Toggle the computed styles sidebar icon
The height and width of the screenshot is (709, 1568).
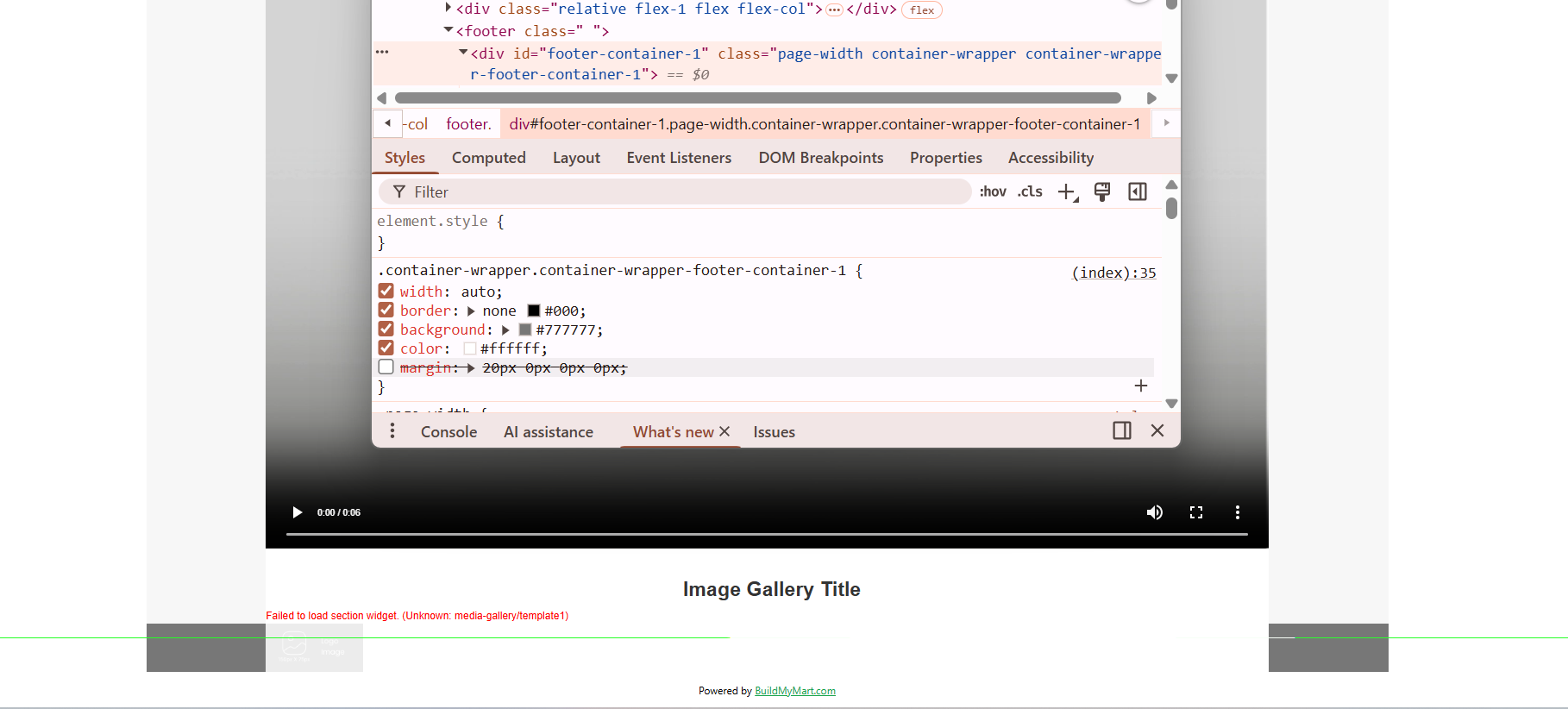pyautogui.click(x=1138, y=191)
